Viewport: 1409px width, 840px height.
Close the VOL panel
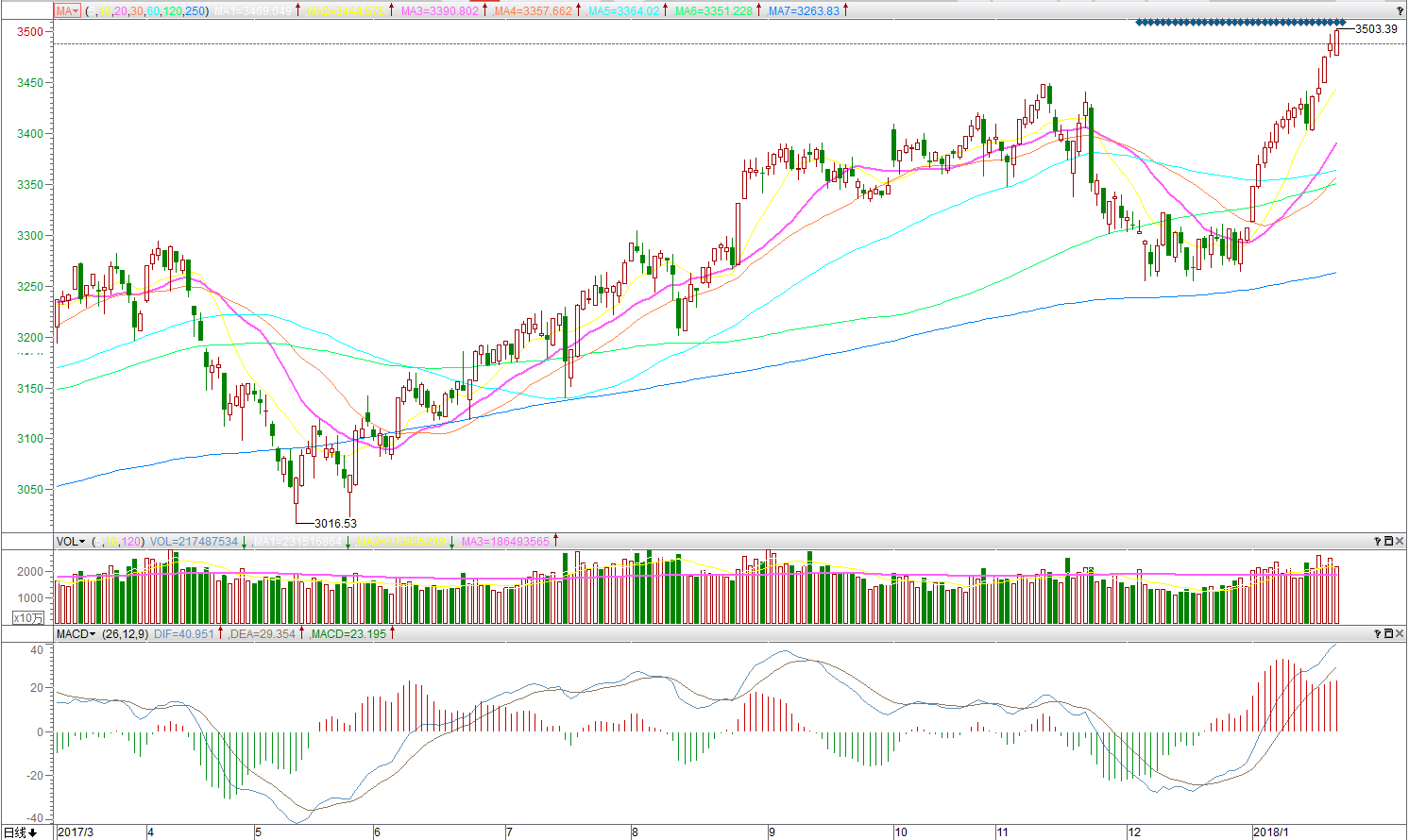1401,542
